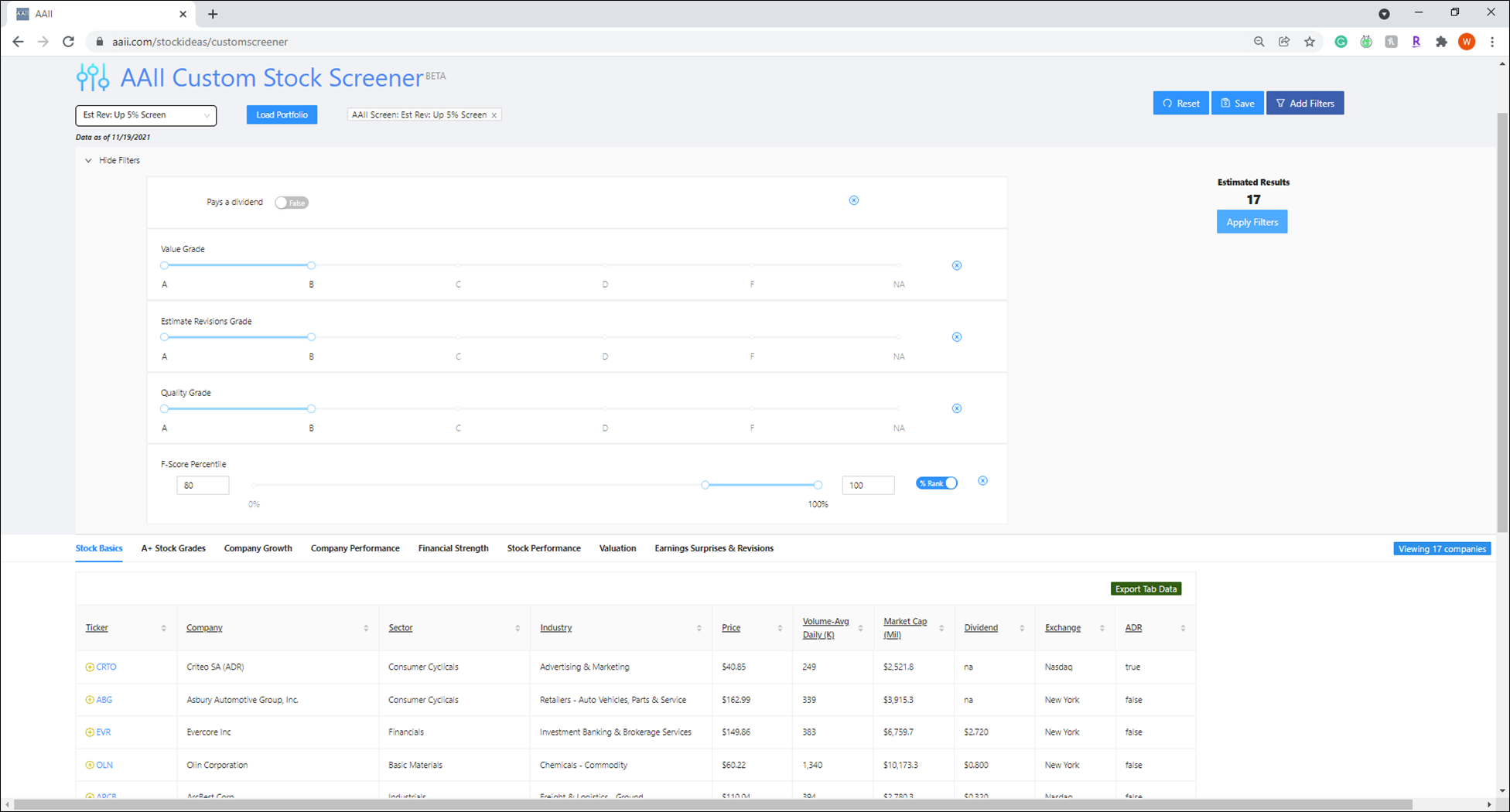The image size is (1510, 812).
Task: Add CRTO ticker with plus icon
Action: click(x=90, y=667)
